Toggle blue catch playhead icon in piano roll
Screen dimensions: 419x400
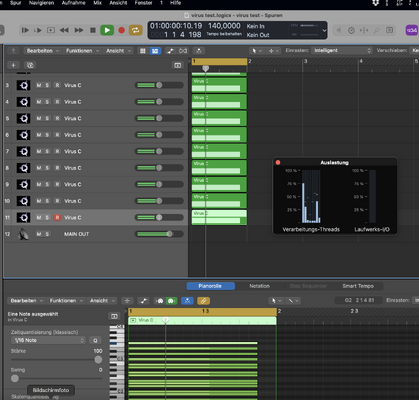point(187,301)
